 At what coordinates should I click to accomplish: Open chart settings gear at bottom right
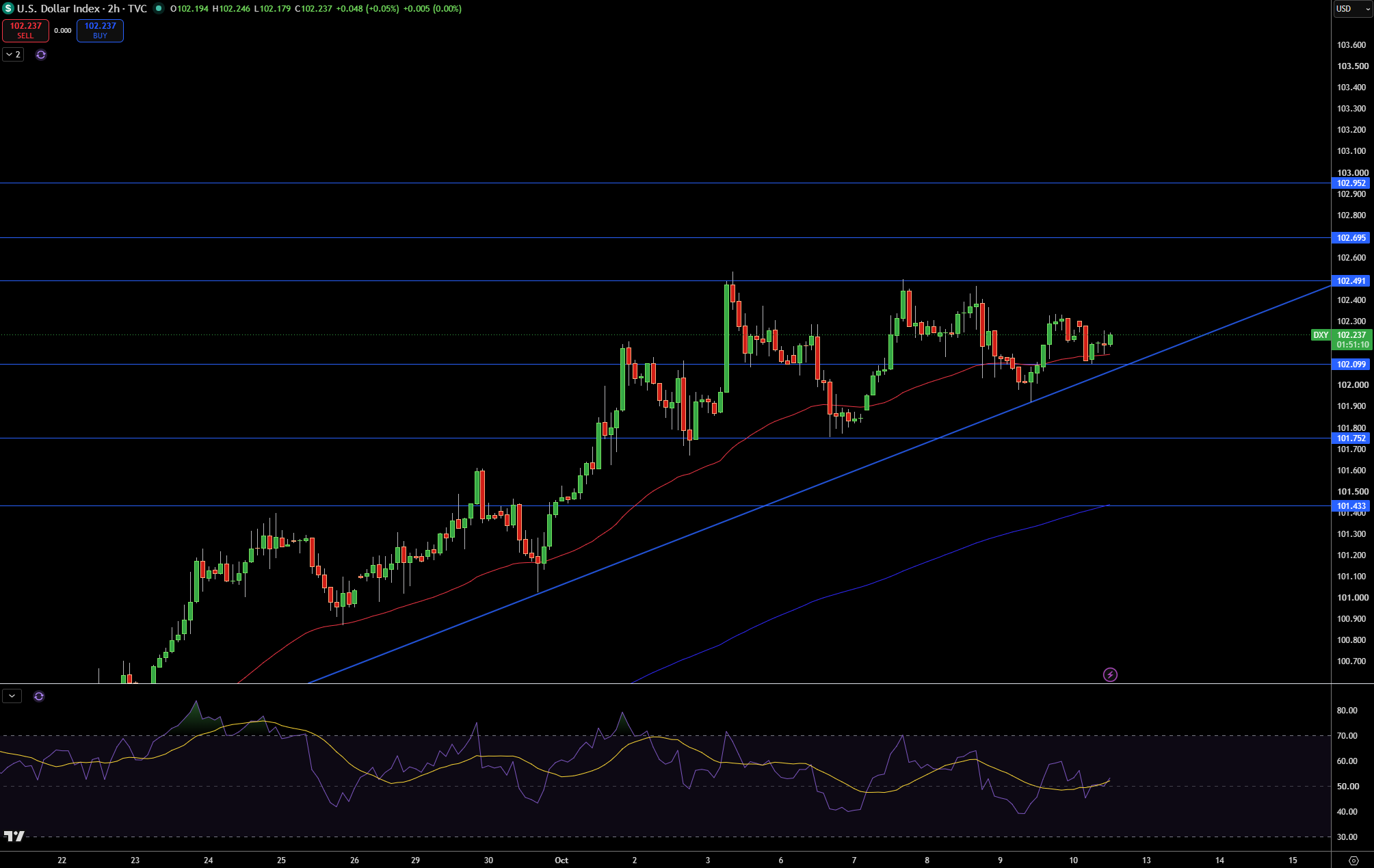click(x=1353, y=860)
